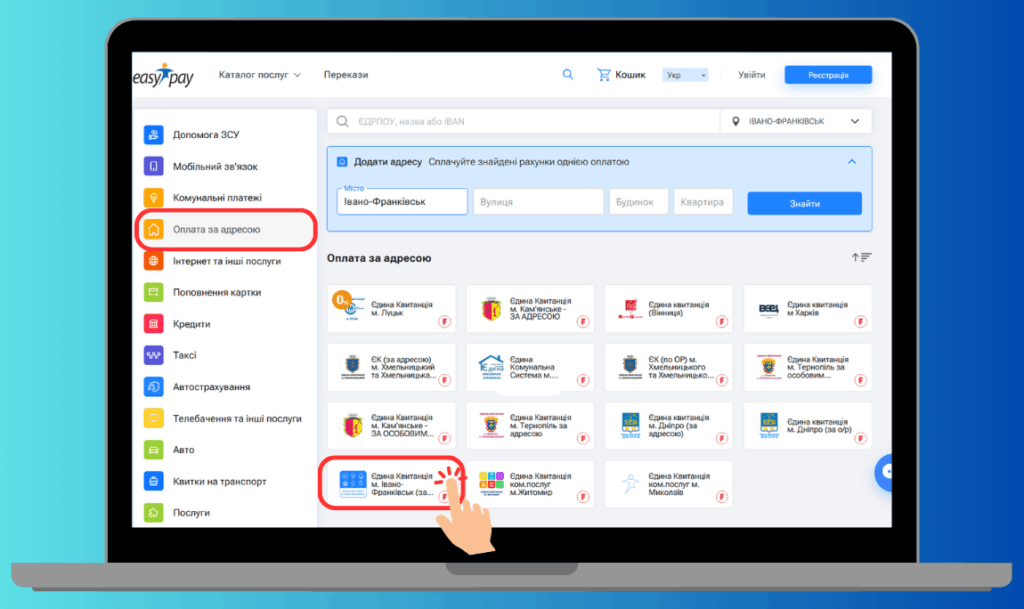Click the EasyPay logo
The height and width of the screenshot is (609, 1024).
(x=163, y=75)
